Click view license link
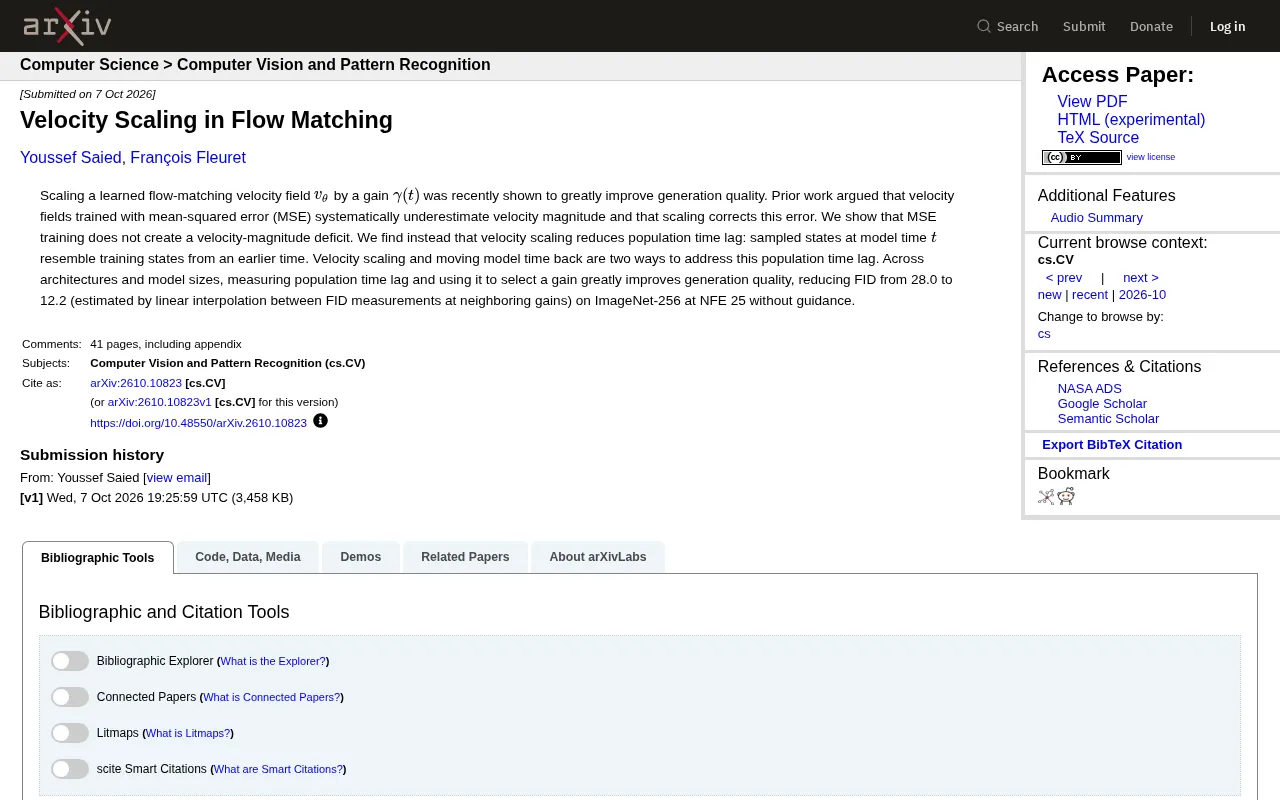1280x800 pixels. point(1151,157)
